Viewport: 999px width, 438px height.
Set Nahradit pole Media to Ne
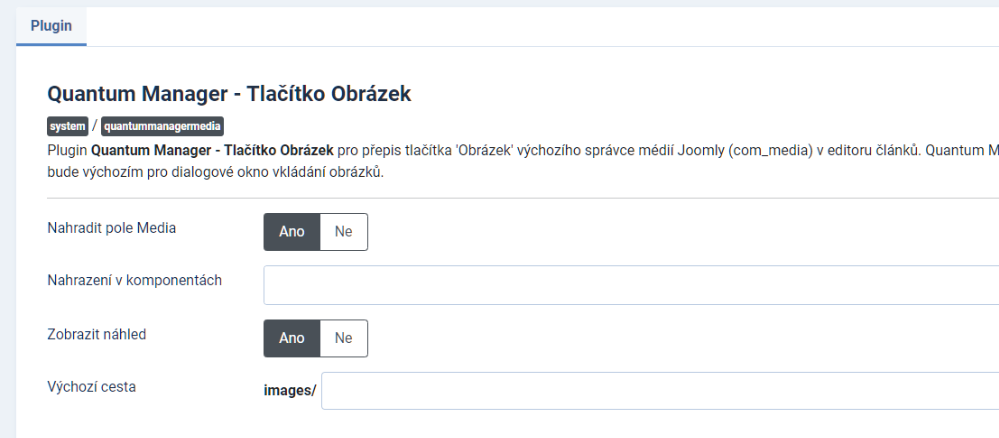point(344,231)
